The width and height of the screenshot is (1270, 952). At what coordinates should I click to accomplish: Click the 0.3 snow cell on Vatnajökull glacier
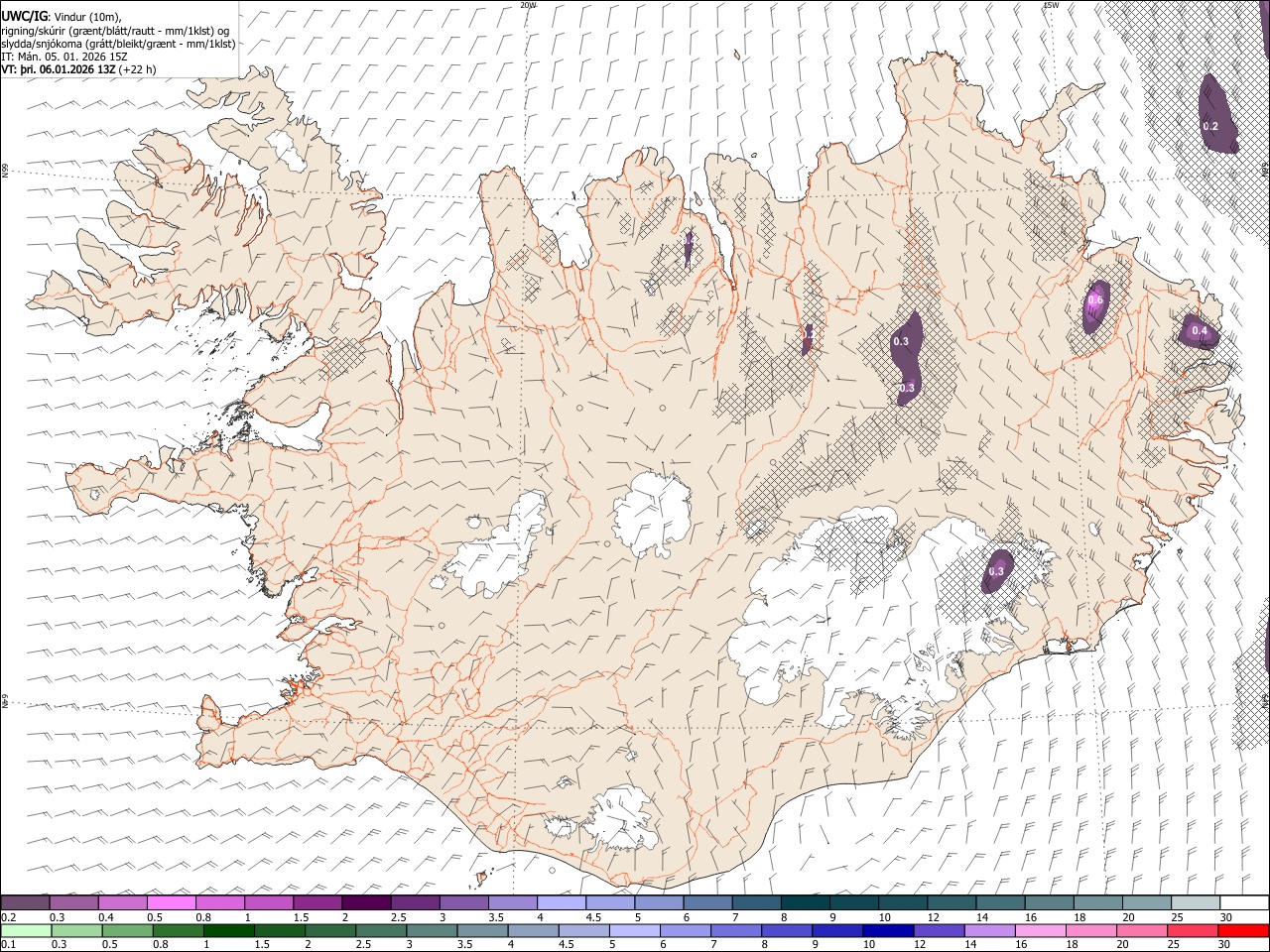(996, 571)
